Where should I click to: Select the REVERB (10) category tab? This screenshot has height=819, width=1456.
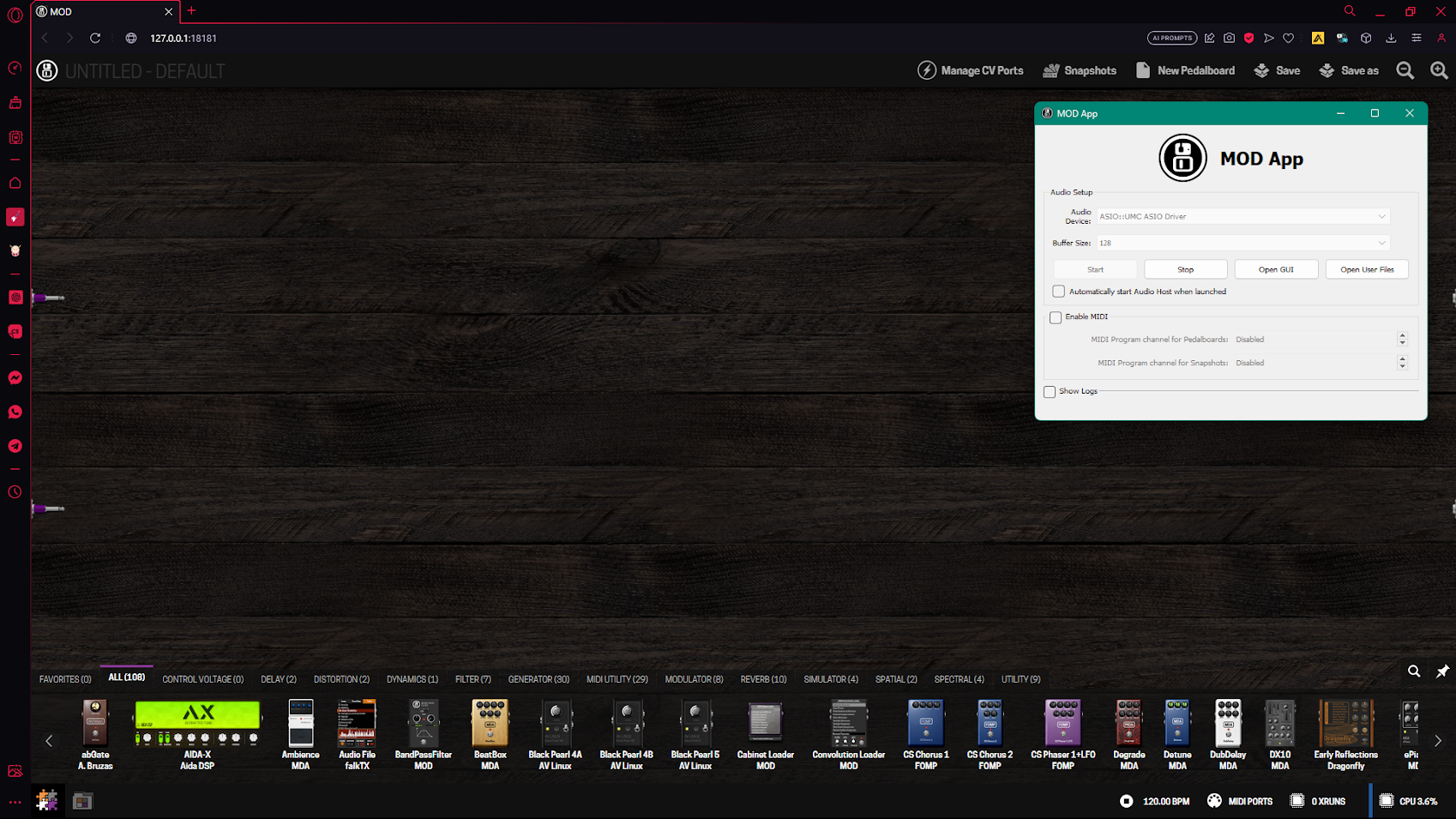tap(763, 679)
